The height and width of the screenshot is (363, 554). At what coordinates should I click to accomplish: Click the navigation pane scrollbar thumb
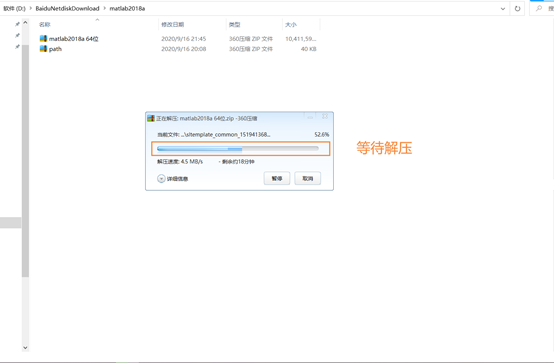(x=25, y=161)
